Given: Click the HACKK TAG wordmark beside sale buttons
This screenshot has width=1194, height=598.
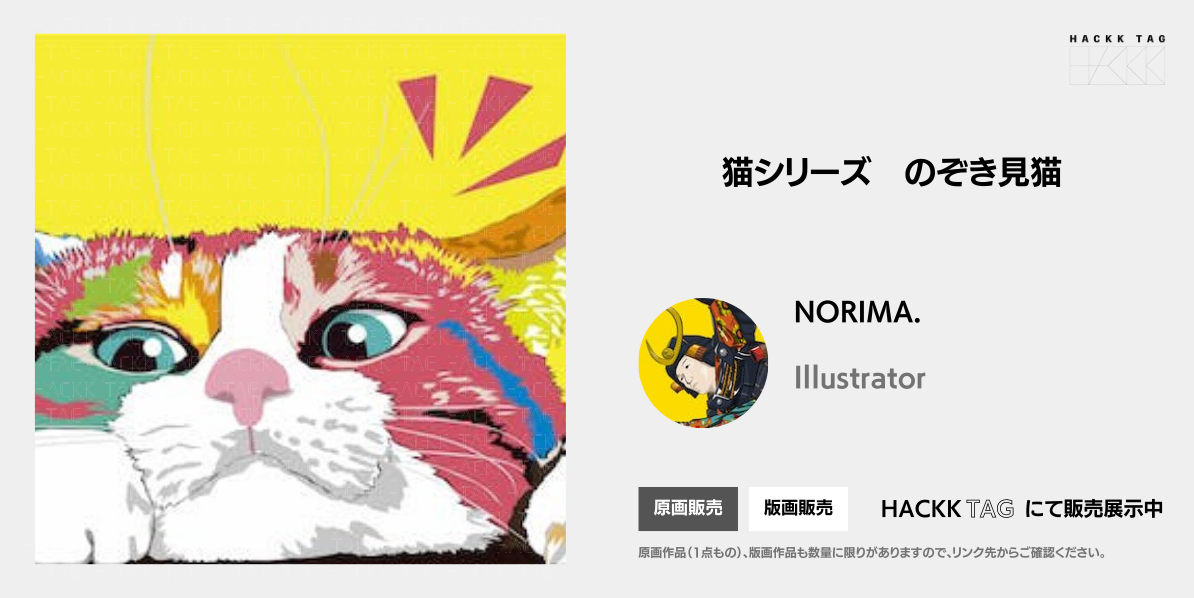Looking at the screenshot, I should [x=947, y=509].
